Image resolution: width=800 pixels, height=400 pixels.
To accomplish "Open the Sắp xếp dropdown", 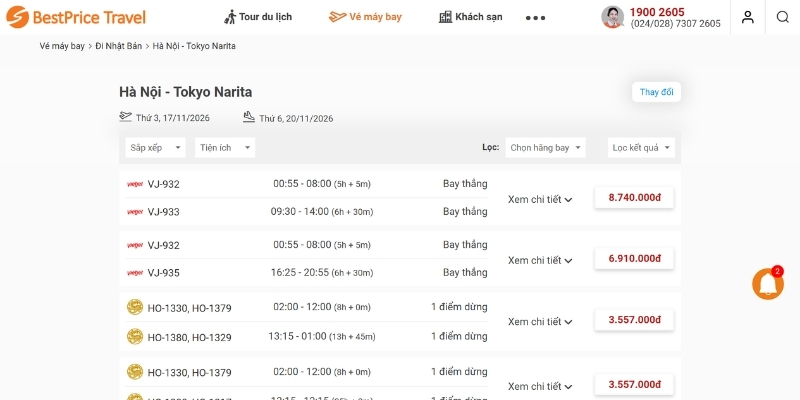I will (x=155, y=147).
